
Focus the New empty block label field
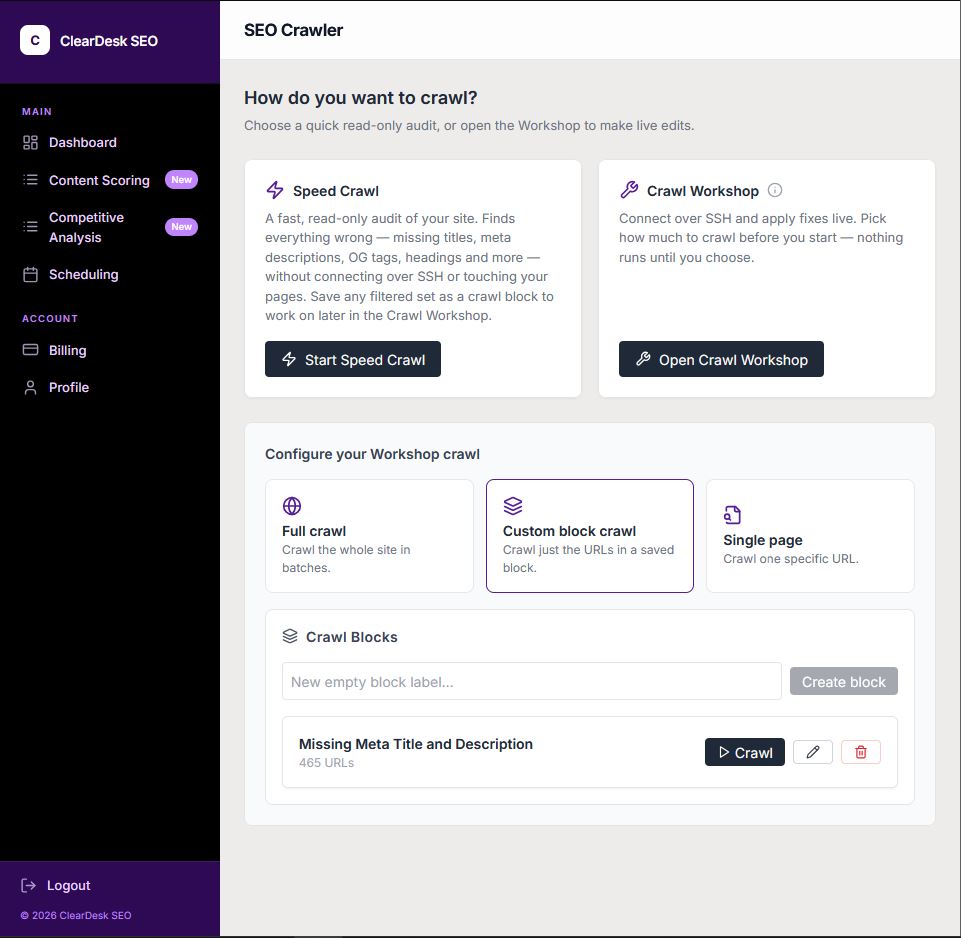pyautogui.click(x=531, y=681)
